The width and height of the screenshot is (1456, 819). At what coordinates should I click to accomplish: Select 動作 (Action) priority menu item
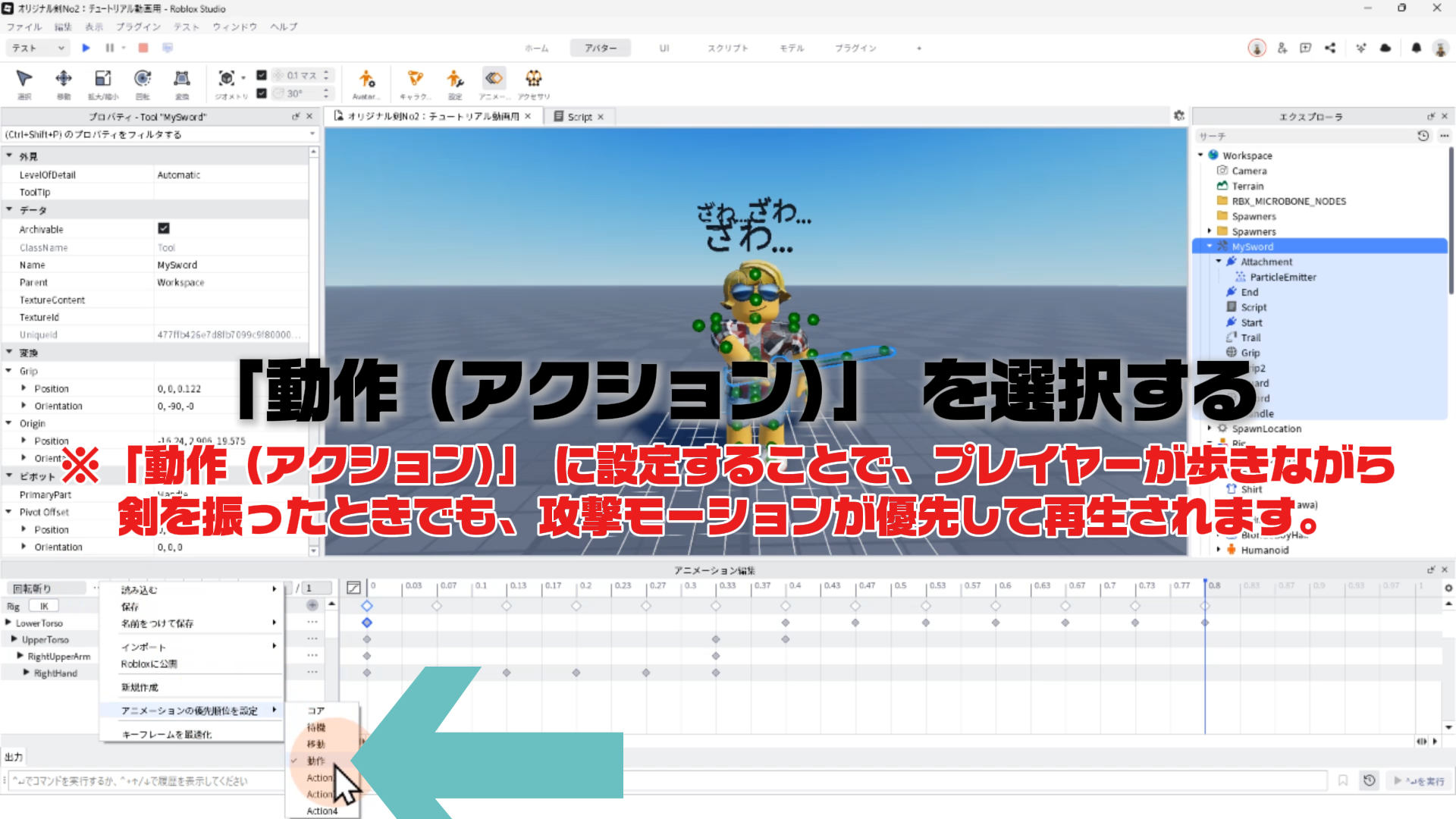click(316, 761)
